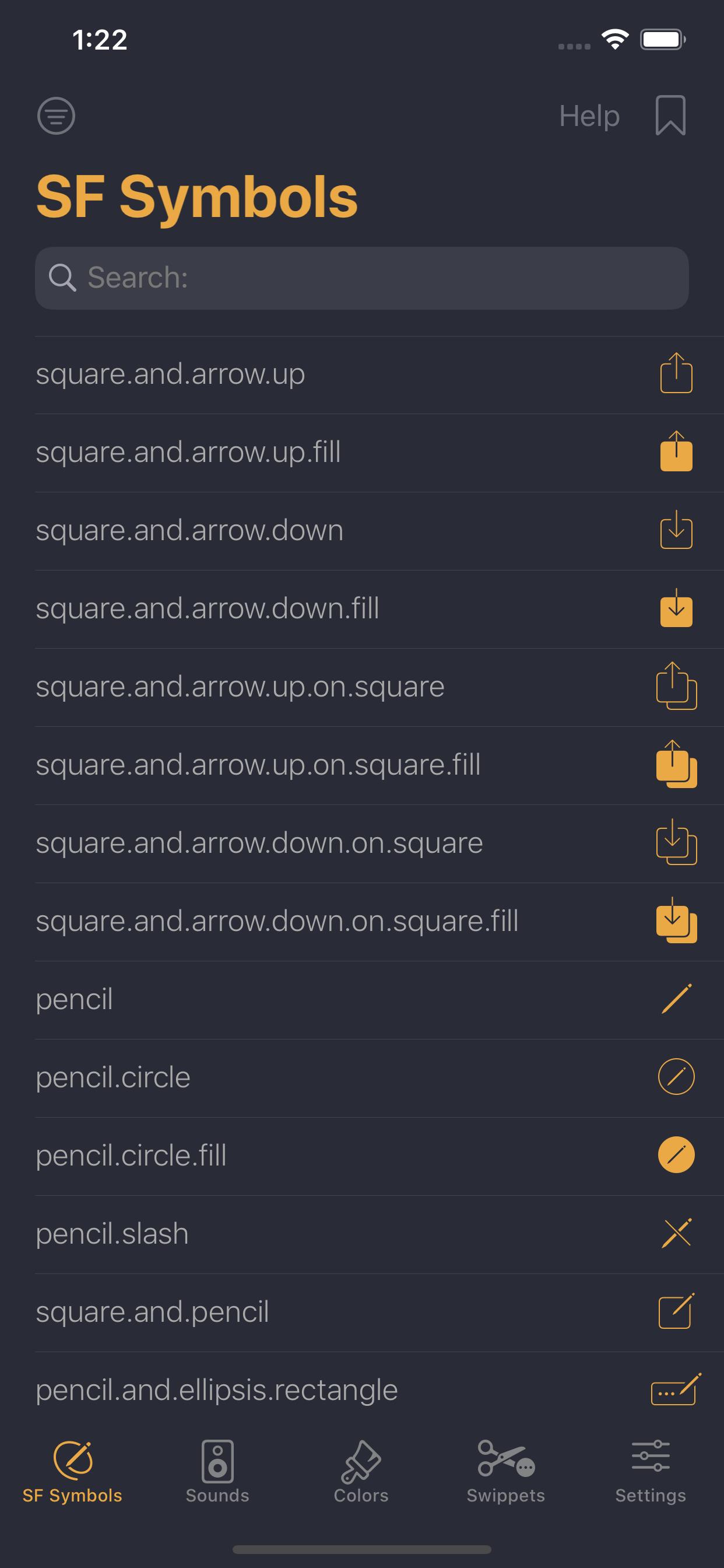The height and width of the screenshot is (1568, 724).
Task: Switch to the Sounds tab
Action: pos(217,1471)
